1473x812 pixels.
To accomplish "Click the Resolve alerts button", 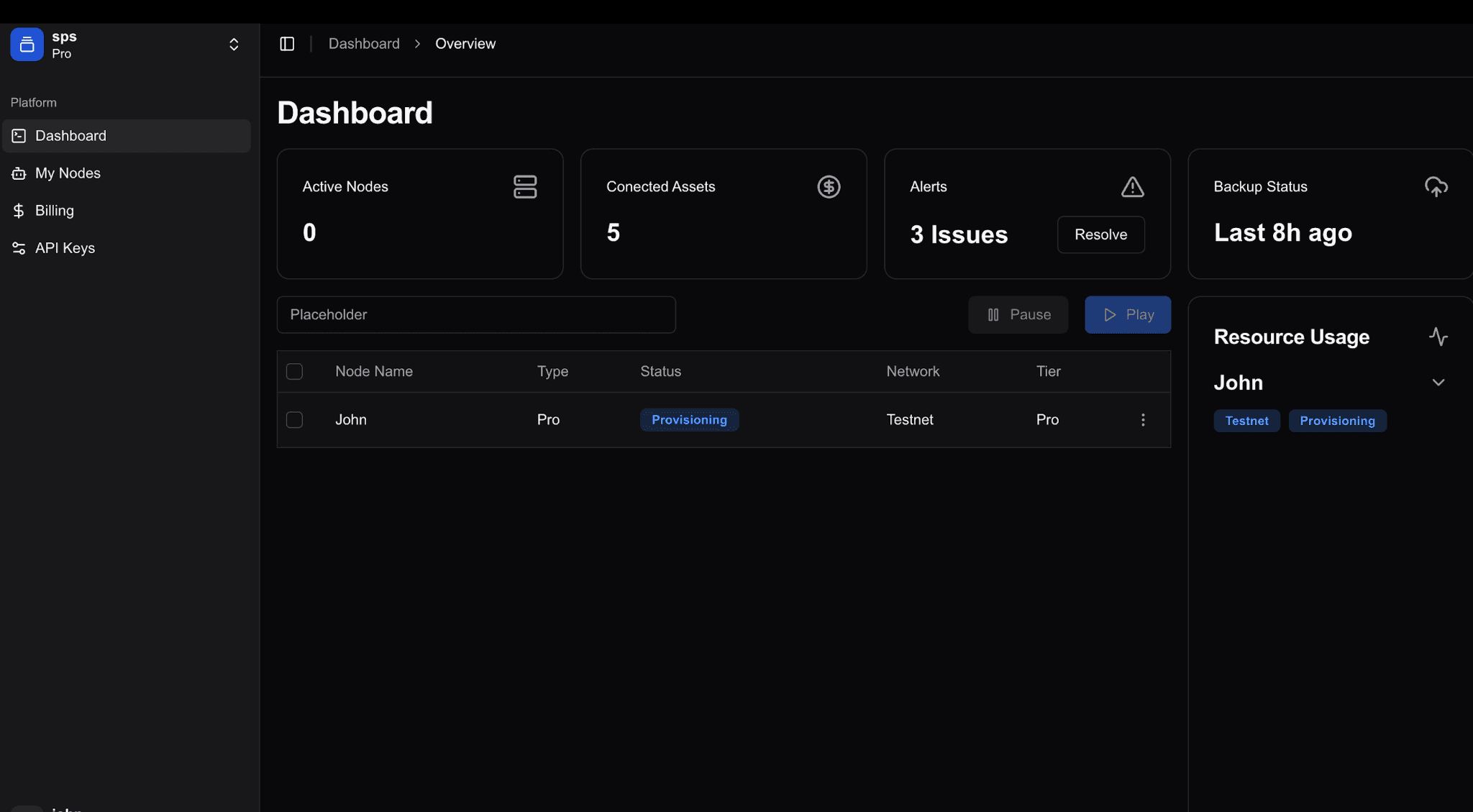I will (x=1100, y=234).
